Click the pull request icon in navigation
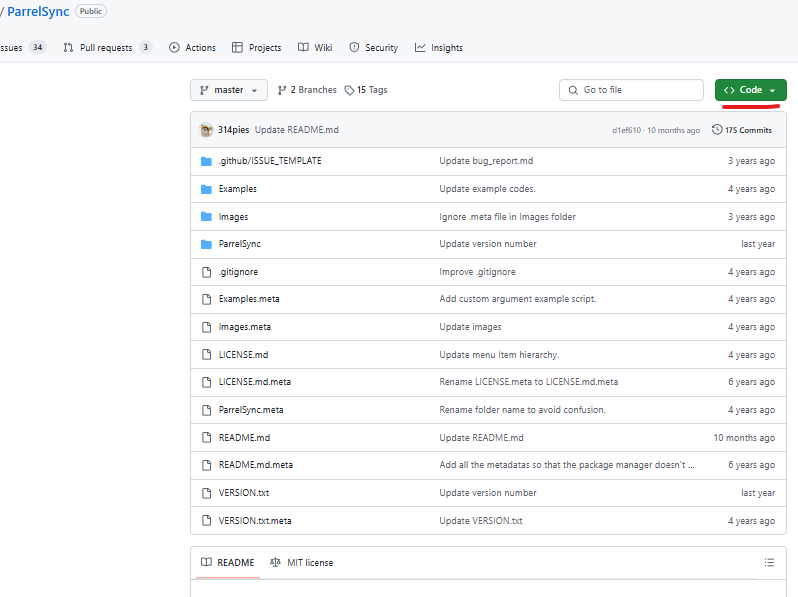The height and width of the screenshot is (597, 798). click(68, 47)
